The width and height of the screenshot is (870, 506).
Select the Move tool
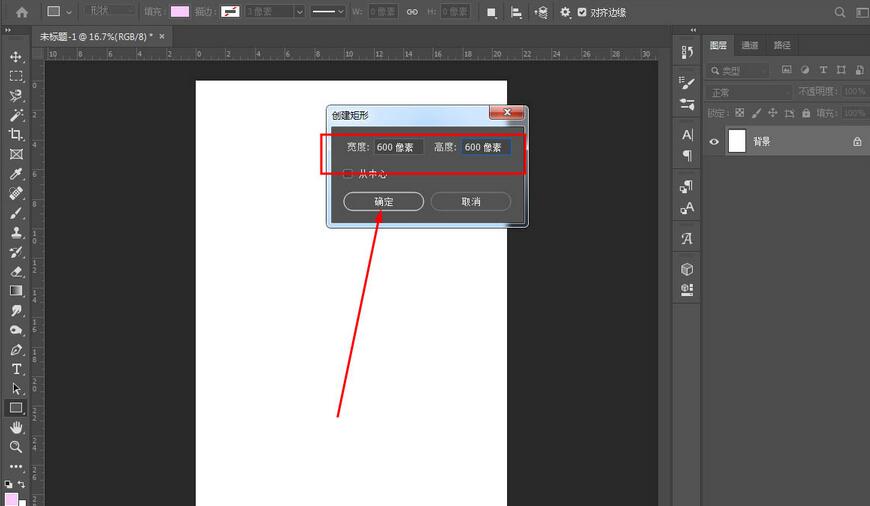16,57
